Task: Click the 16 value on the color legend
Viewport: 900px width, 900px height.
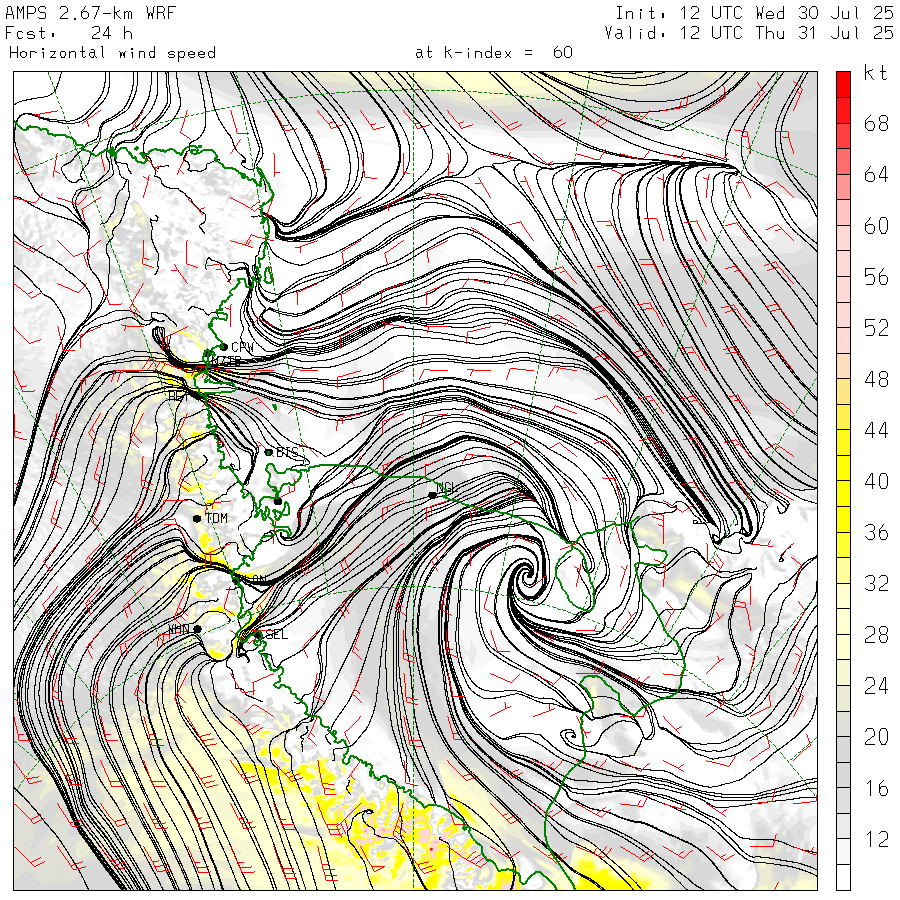Action: pos(876,788)
